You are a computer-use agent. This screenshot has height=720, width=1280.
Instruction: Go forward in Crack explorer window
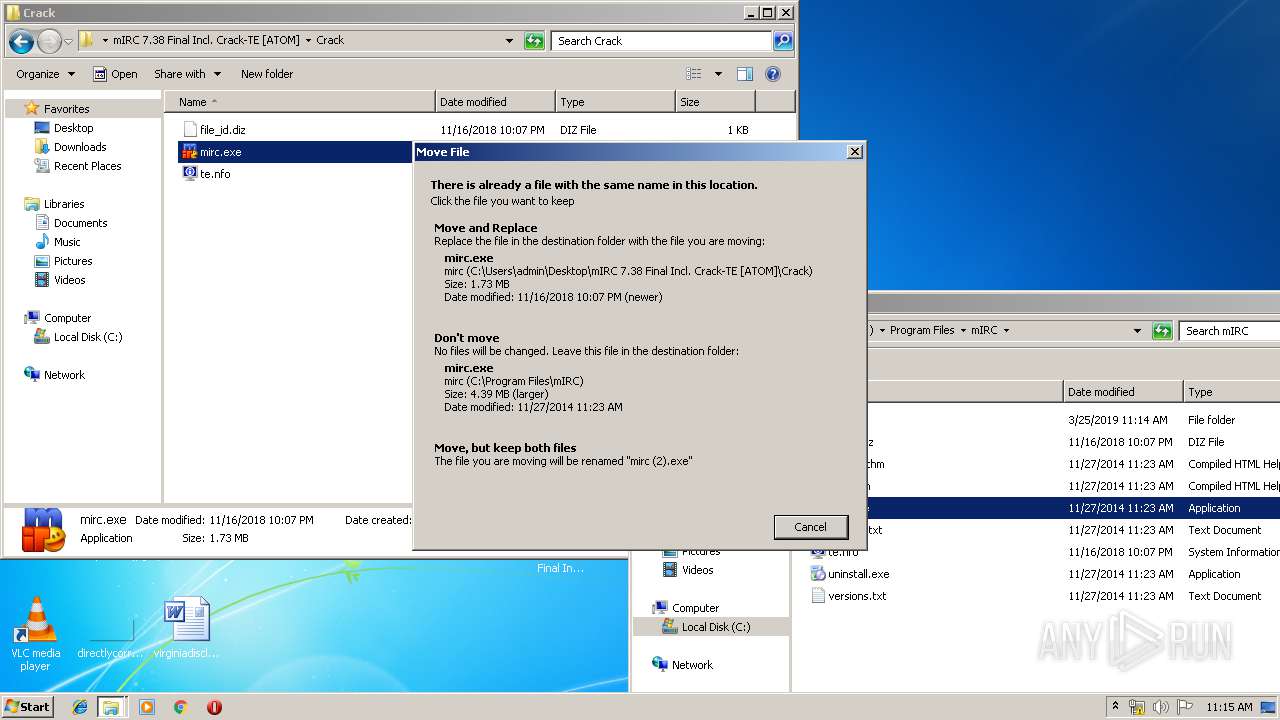[49, 41]
